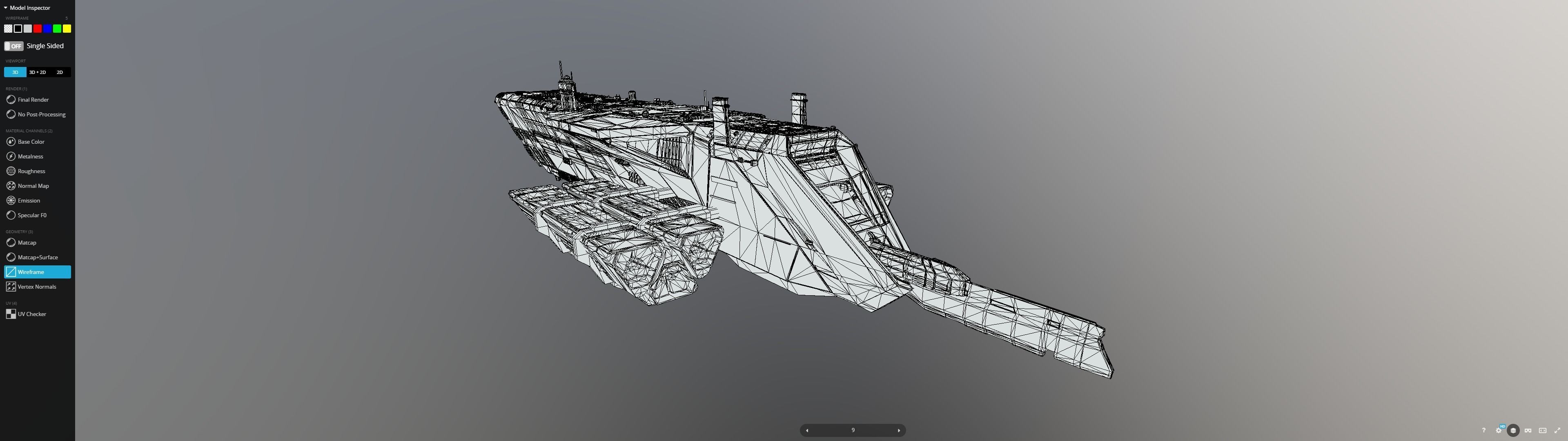Select the transparent checkered wireframe color swatch

pyautogui.click(x=8, y=29)
